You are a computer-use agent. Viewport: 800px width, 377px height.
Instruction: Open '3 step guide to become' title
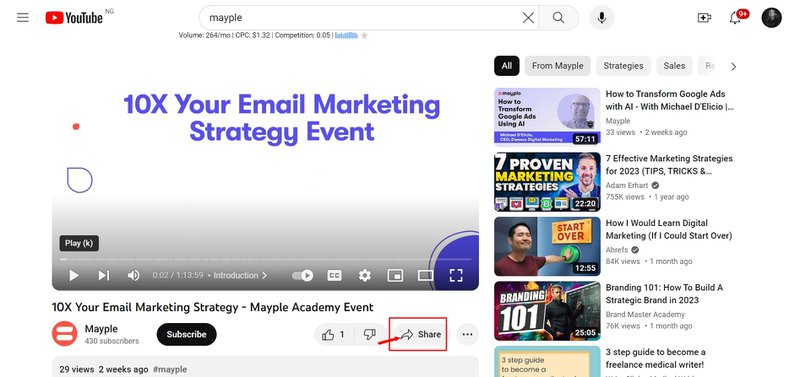coord(656,359)
